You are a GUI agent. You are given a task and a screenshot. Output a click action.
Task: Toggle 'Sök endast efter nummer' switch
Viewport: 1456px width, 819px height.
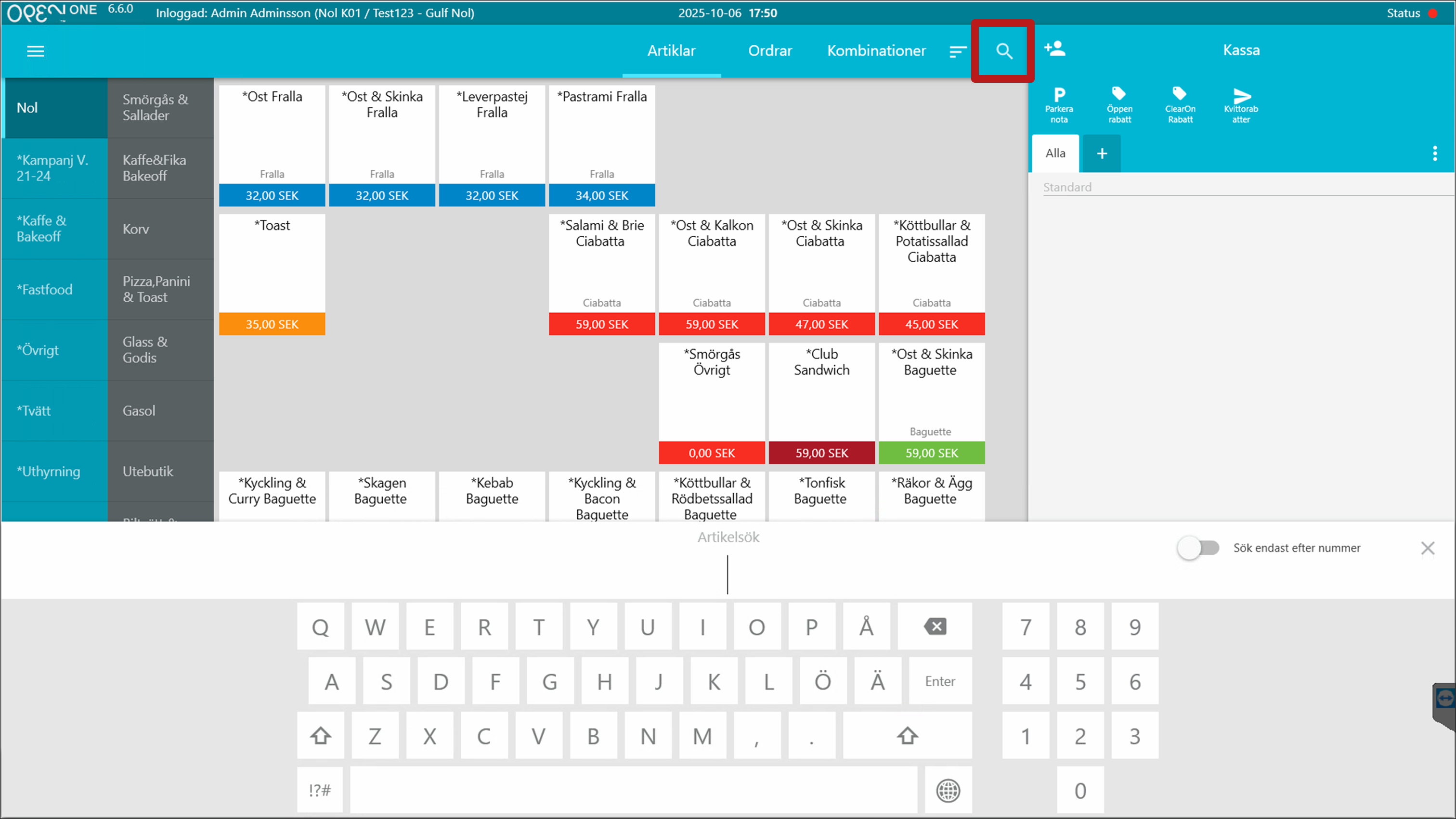pos(1198,548)
